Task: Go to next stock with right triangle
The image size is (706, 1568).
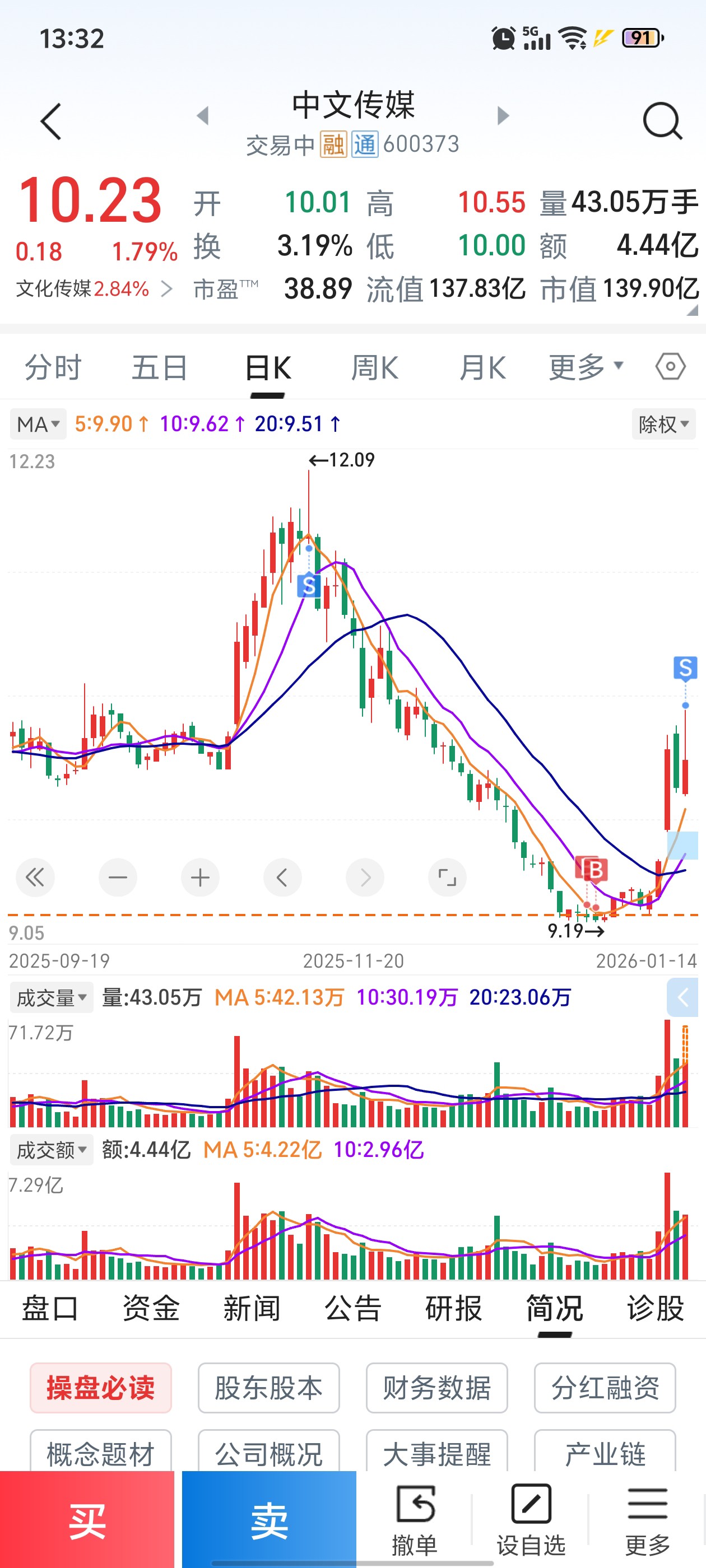Action: coord(503,115)
